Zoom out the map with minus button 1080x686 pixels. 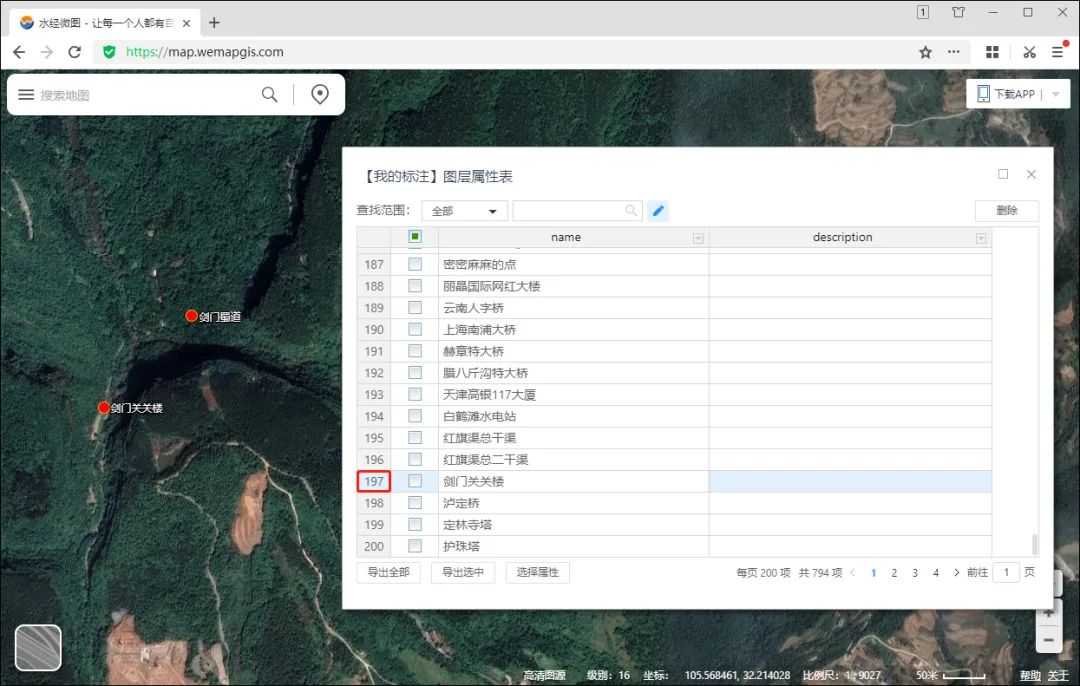[1048, 640]
